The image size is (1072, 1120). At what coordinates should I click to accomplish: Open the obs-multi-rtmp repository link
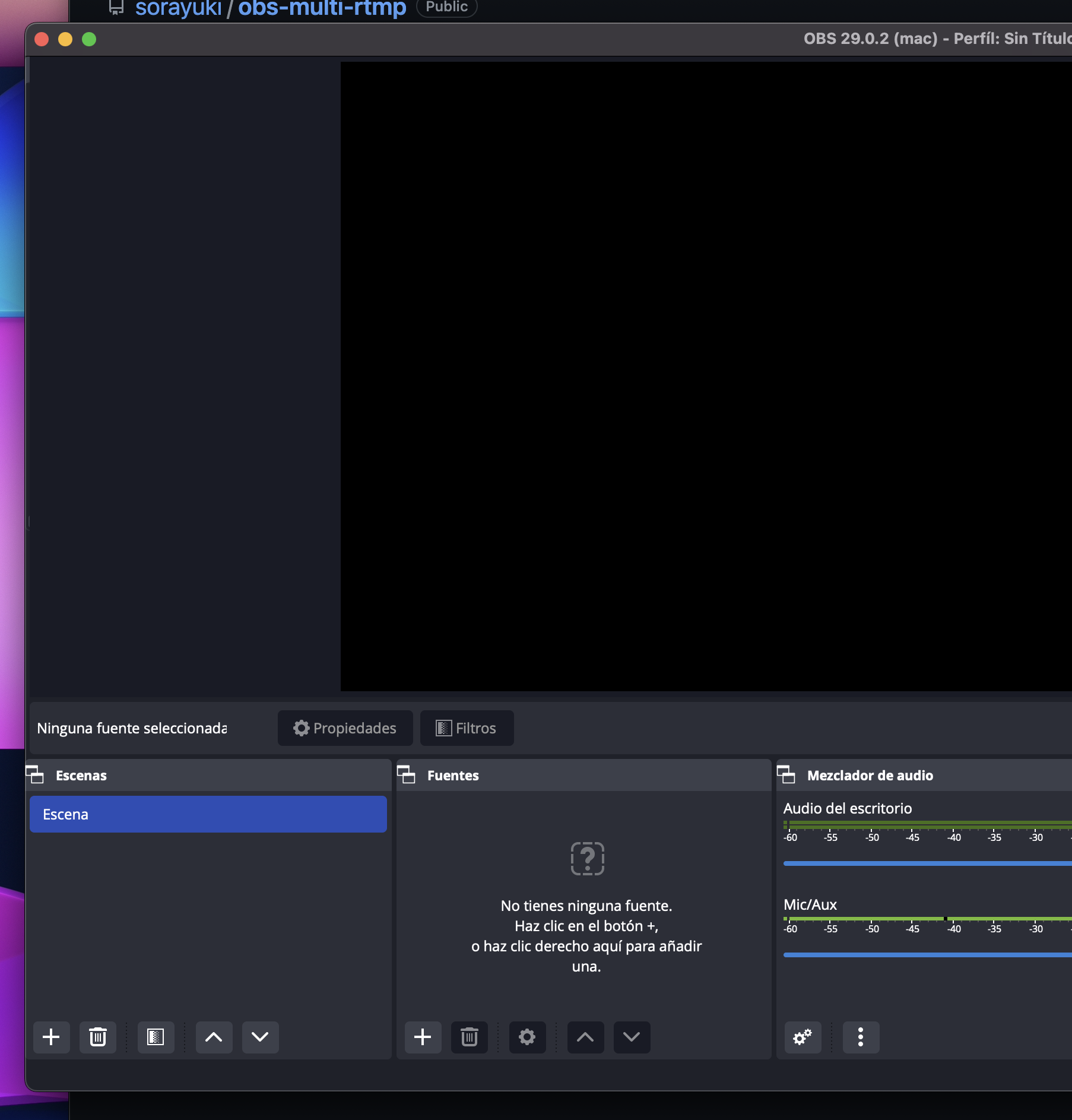pyautogui.click(x=321, y=7)
